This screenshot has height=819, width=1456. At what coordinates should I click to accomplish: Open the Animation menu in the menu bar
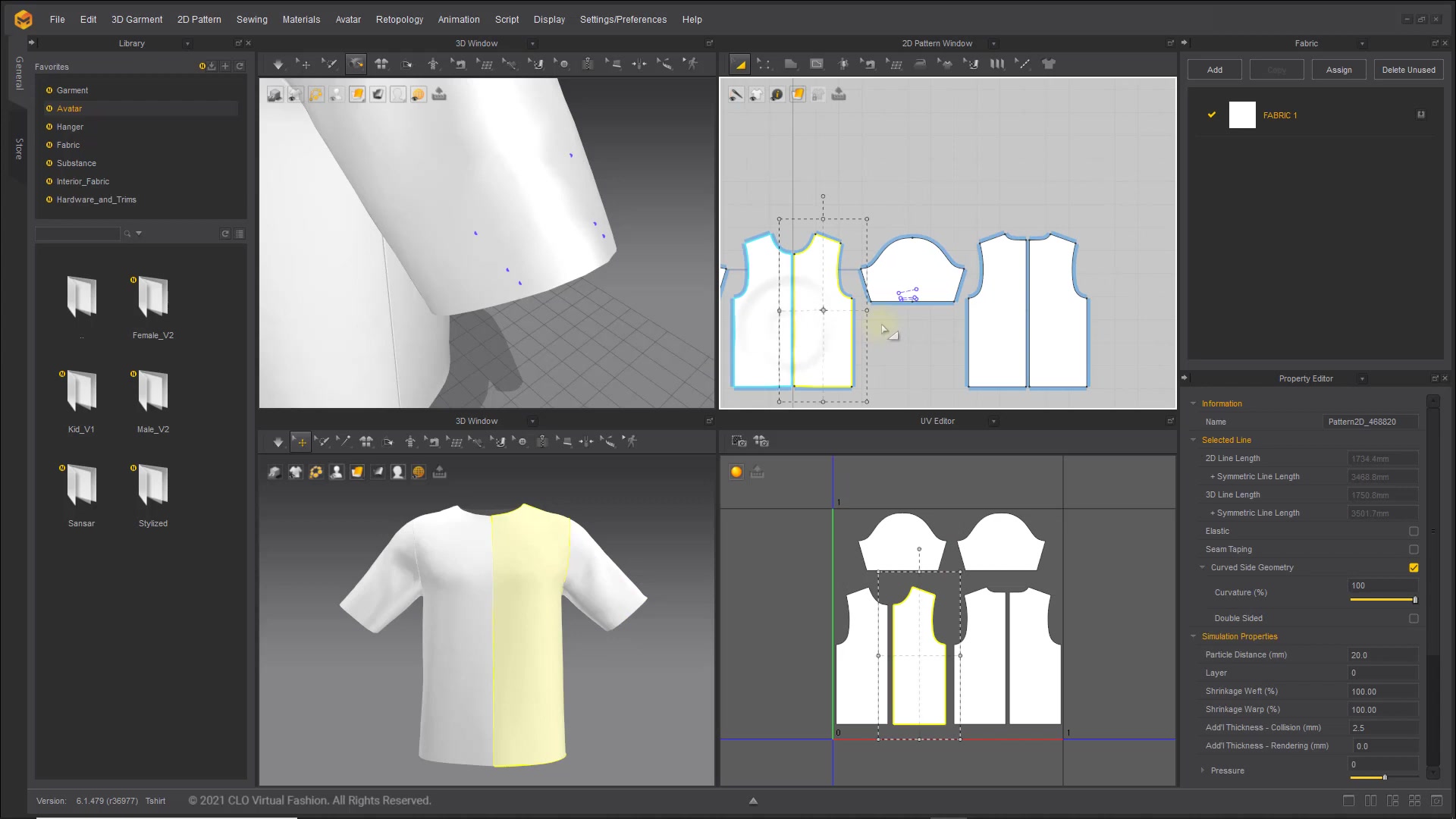tap(458, 19)
